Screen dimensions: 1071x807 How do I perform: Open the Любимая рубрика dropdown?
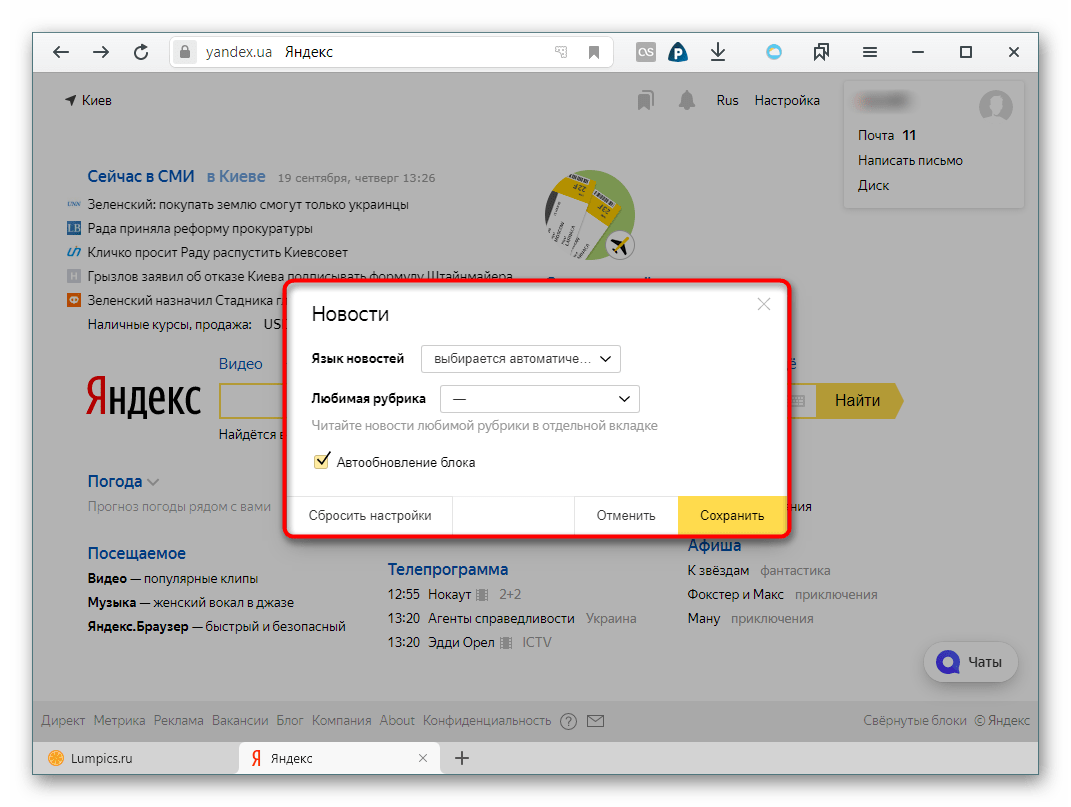point(540,399)
